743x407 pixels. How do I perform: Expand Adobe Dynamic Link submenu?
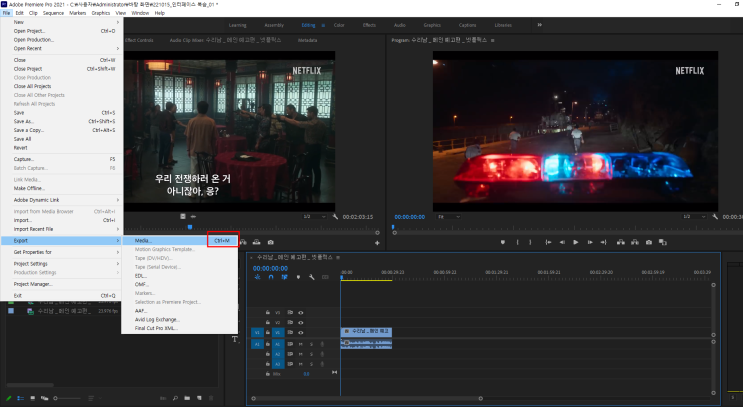tap(62, 200)
